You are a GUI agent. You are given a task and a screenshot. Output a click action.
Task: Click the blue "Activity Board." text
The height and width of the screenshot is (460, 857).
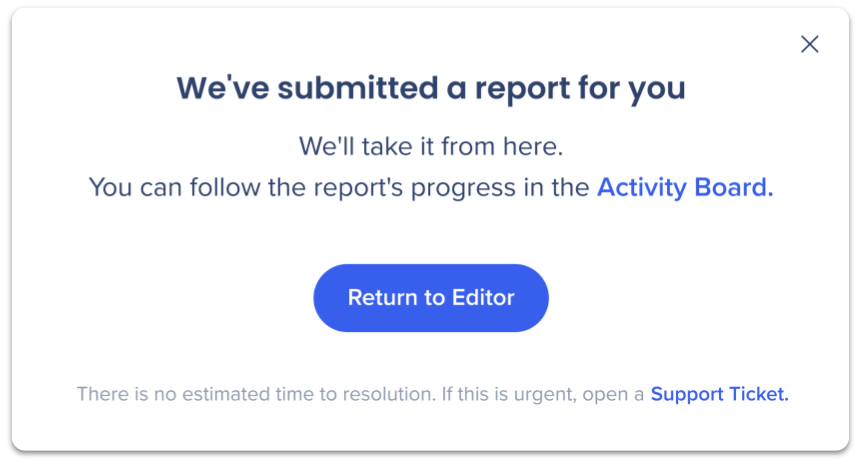[x=684, y=187]
